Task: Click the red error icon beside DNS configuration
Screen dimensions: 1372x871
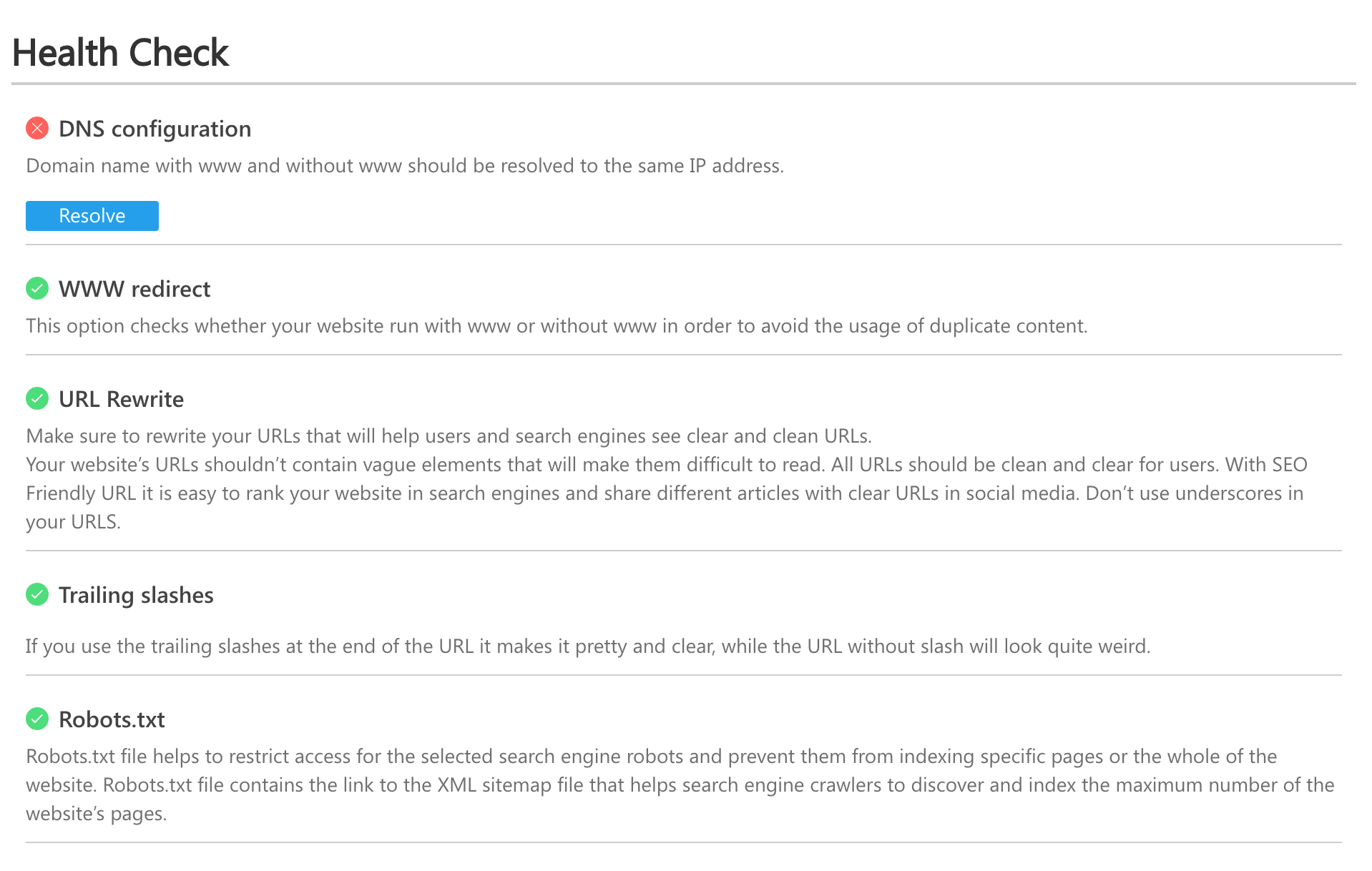Action: 37,129
